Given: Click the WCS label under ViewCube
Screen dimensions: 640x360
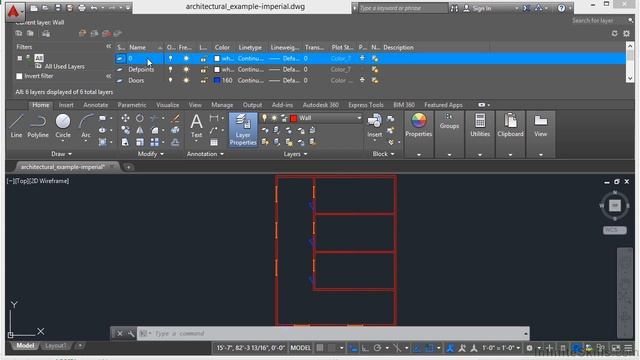Looking at the screenshot, I should [x=615, y=230].
